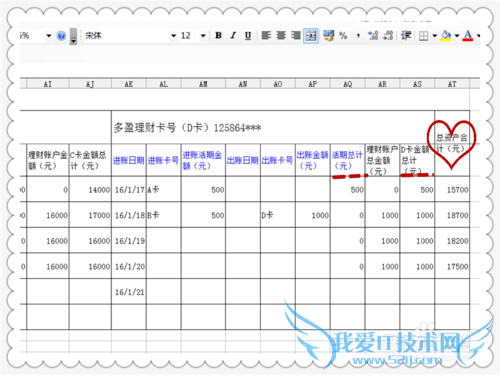Expand toolbar options handle
This screenshot has width=500, height=375.
74,36
